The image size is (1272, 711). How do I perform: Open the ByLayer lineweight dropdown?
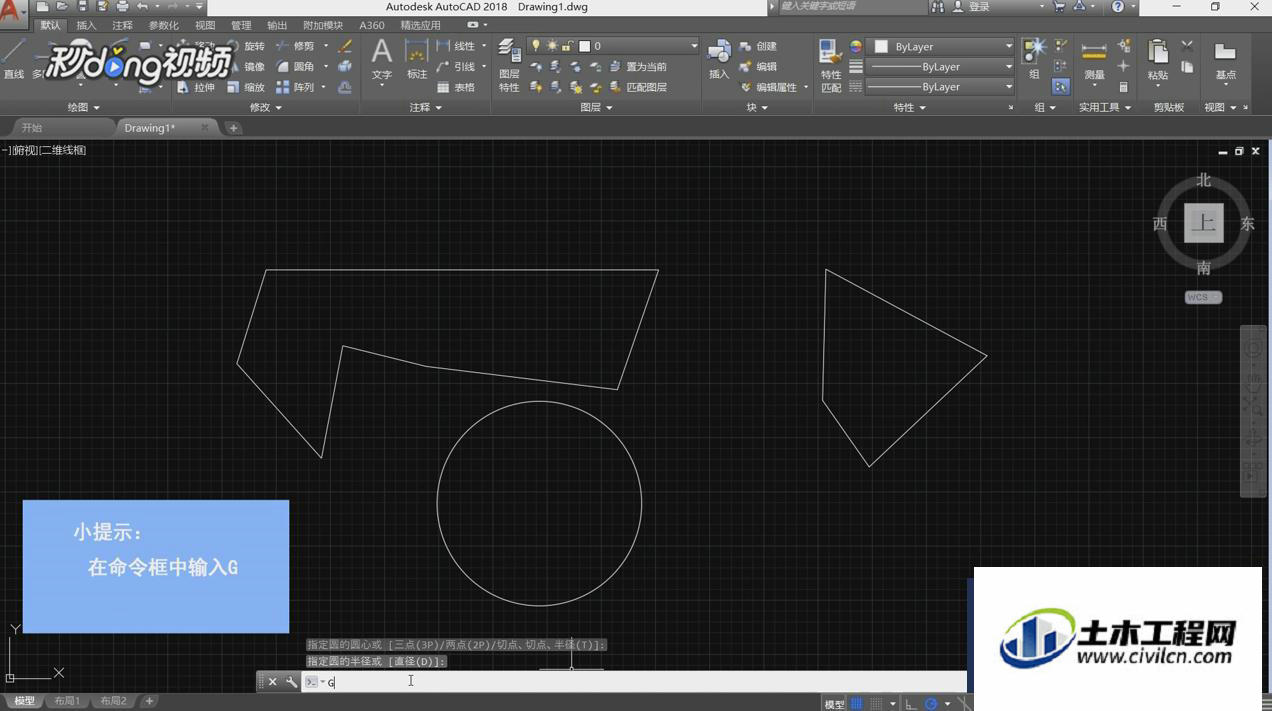942,67
